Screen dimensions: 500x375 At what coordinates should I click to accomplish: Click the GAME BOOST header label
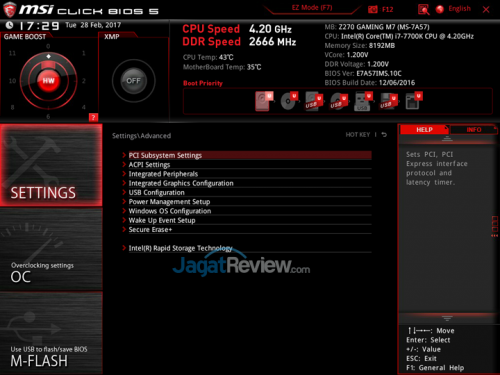pyautogui.click(x=25, y=37)
